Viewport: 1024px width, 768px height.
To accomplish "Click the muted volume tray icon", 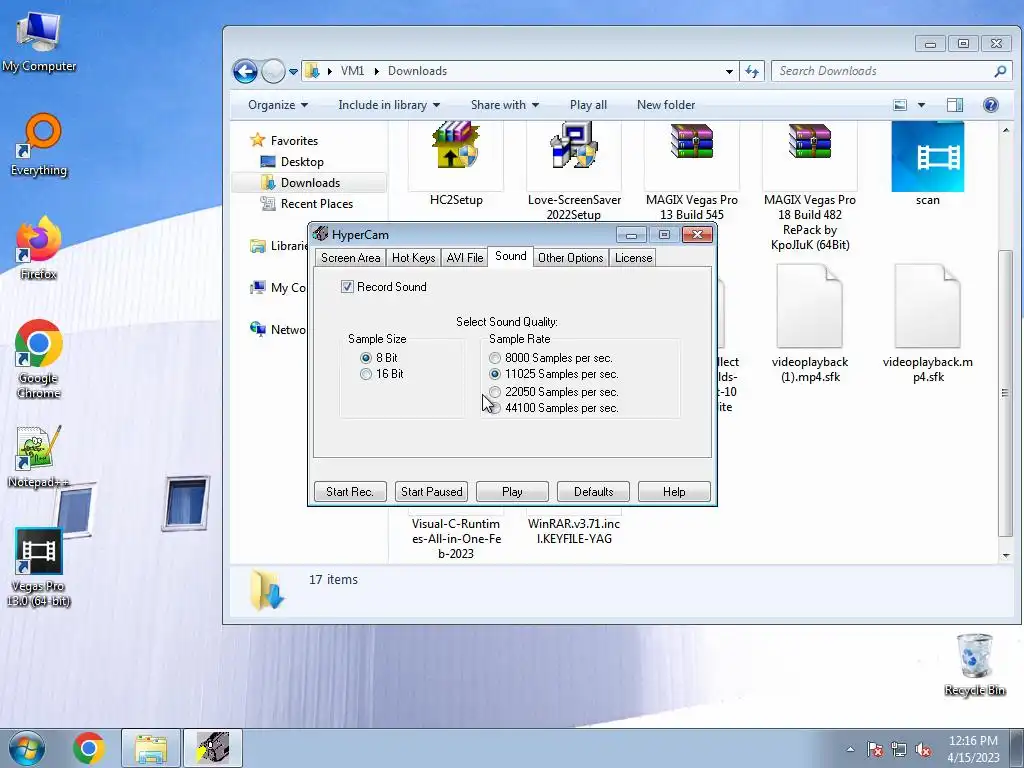I will (923, 749).
